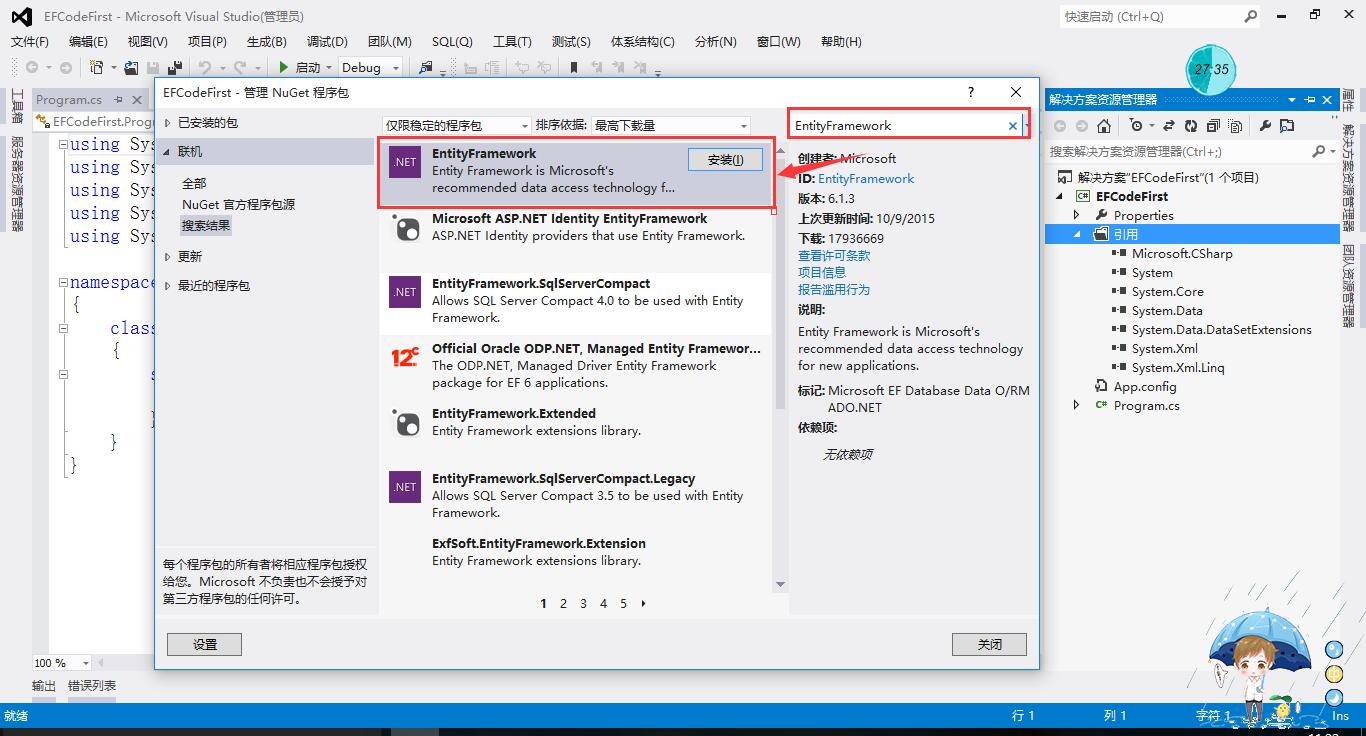Expand the 已安装的包 category
Image resolution: width=1366 pixels, height=736 pixels.
click(x=167, y=123)
